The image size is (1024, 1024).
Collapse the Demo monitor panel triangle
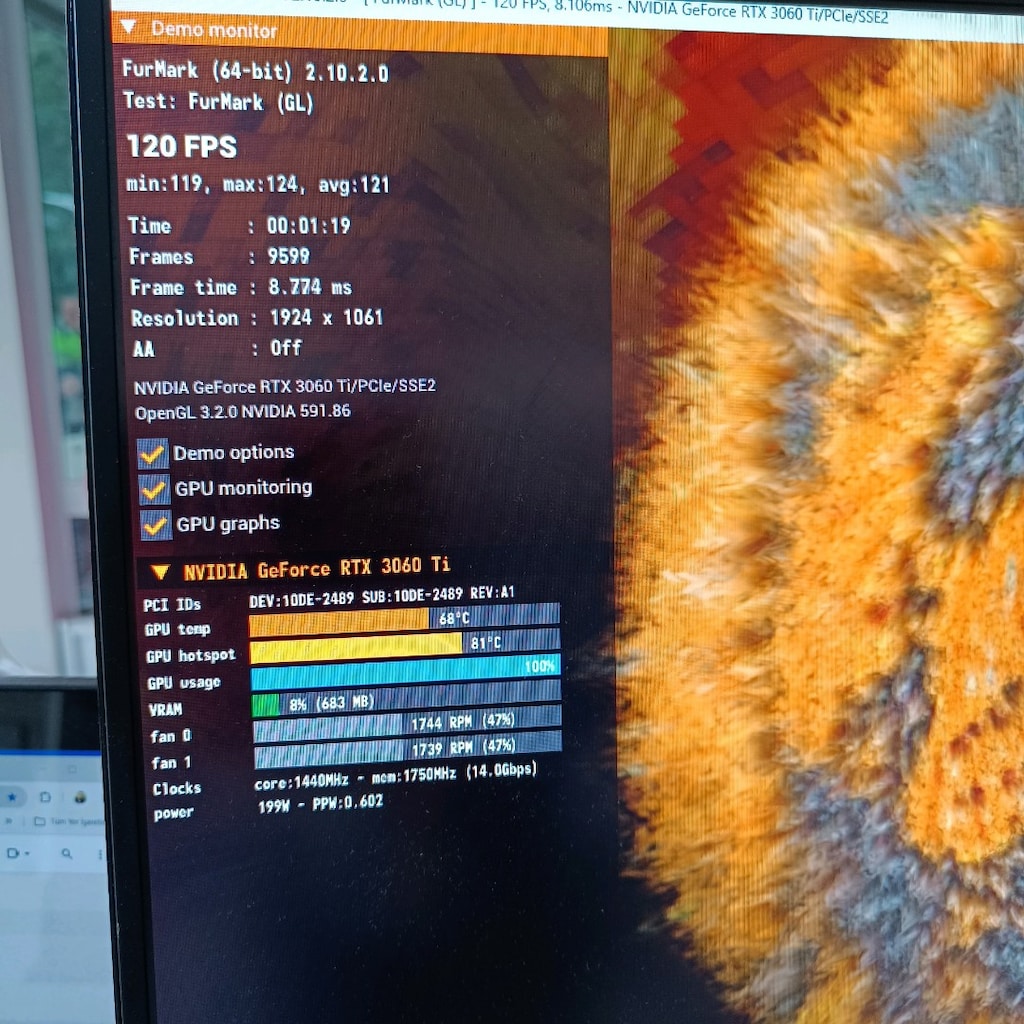(128, 27)
